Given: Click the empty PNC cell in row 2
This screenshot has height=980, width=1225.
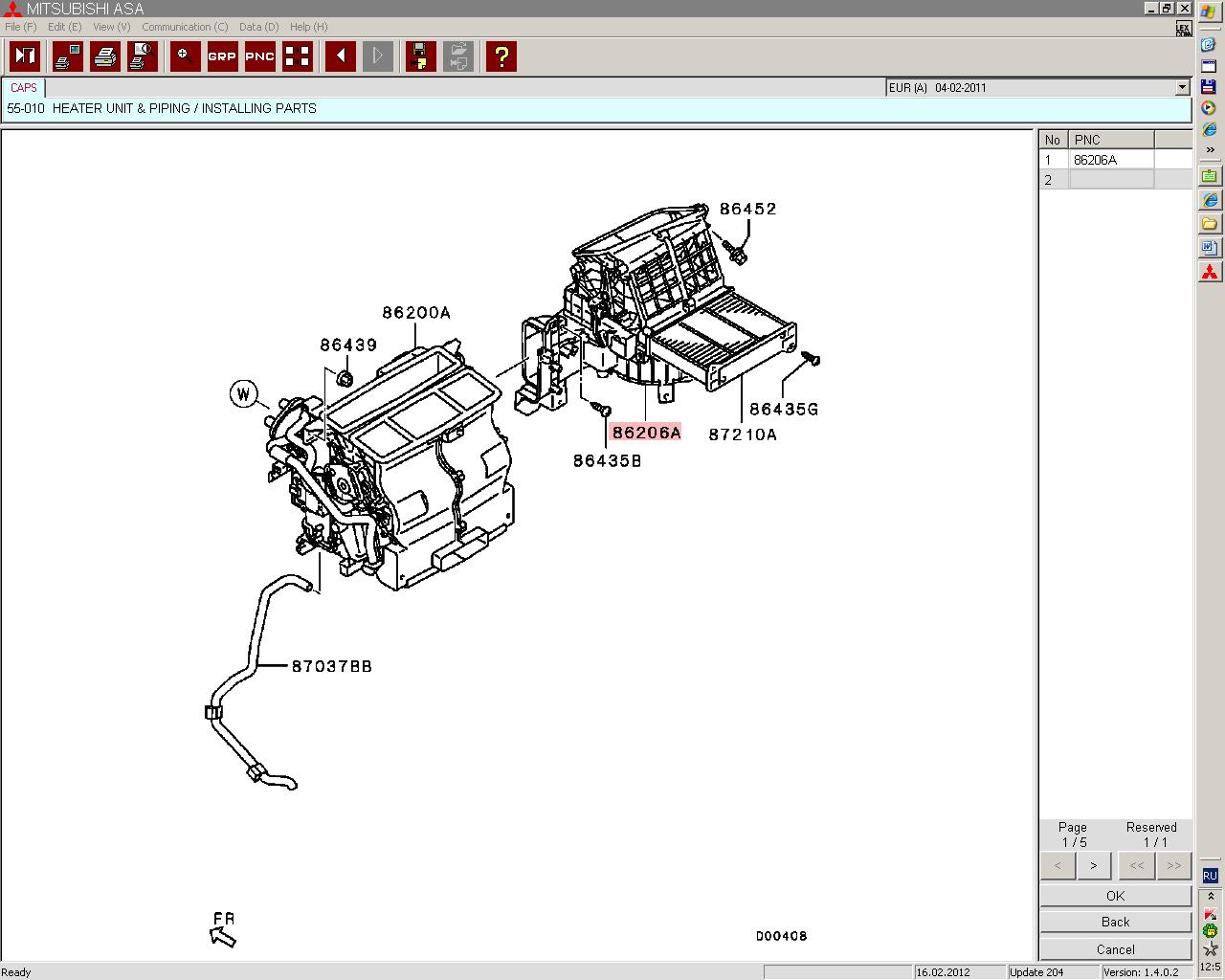Looking at the screenshot, I should tap(1111, 180).
